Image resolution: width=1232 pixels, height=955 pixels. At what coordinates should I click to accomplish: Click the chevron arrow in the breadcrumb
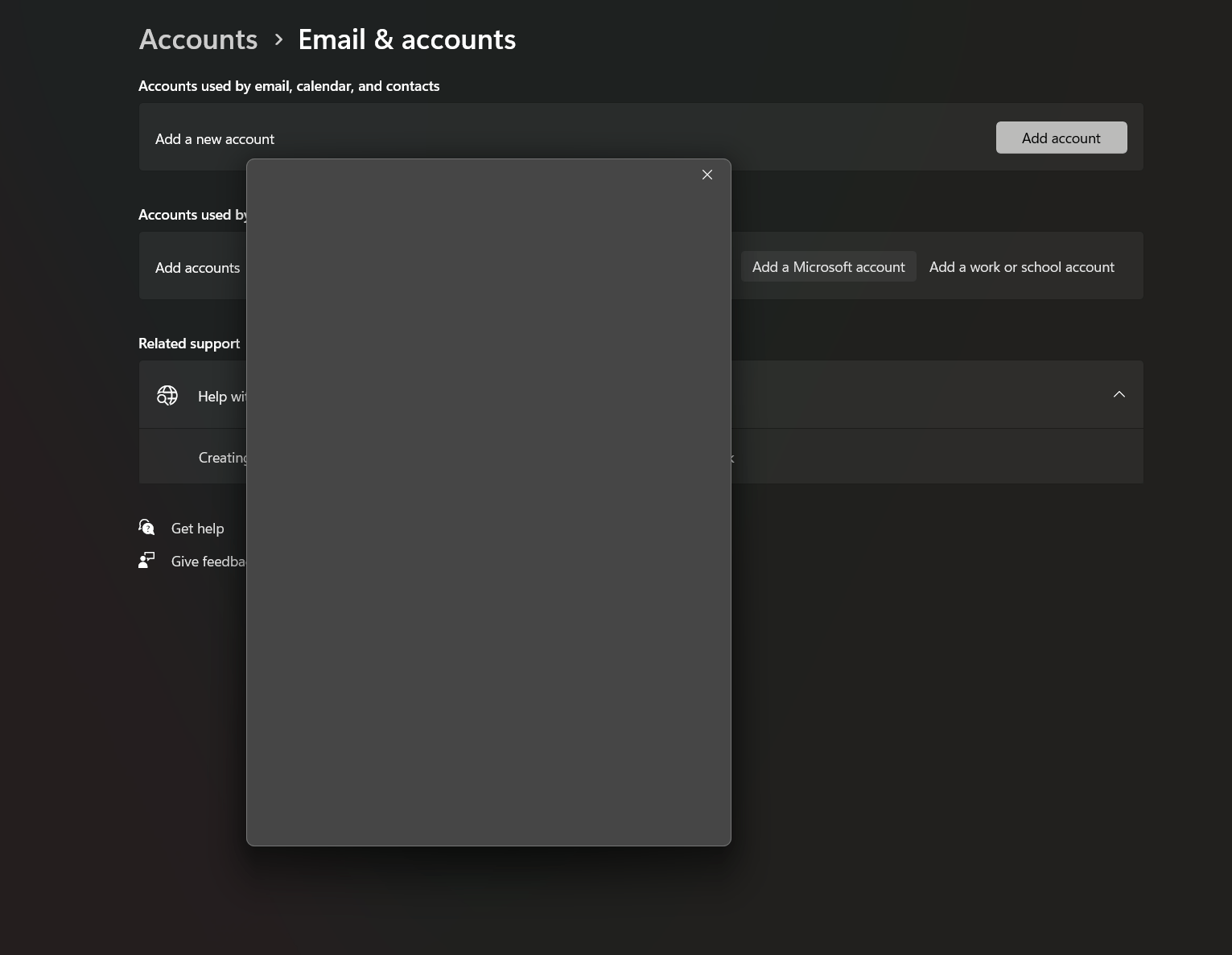point(278,39)
